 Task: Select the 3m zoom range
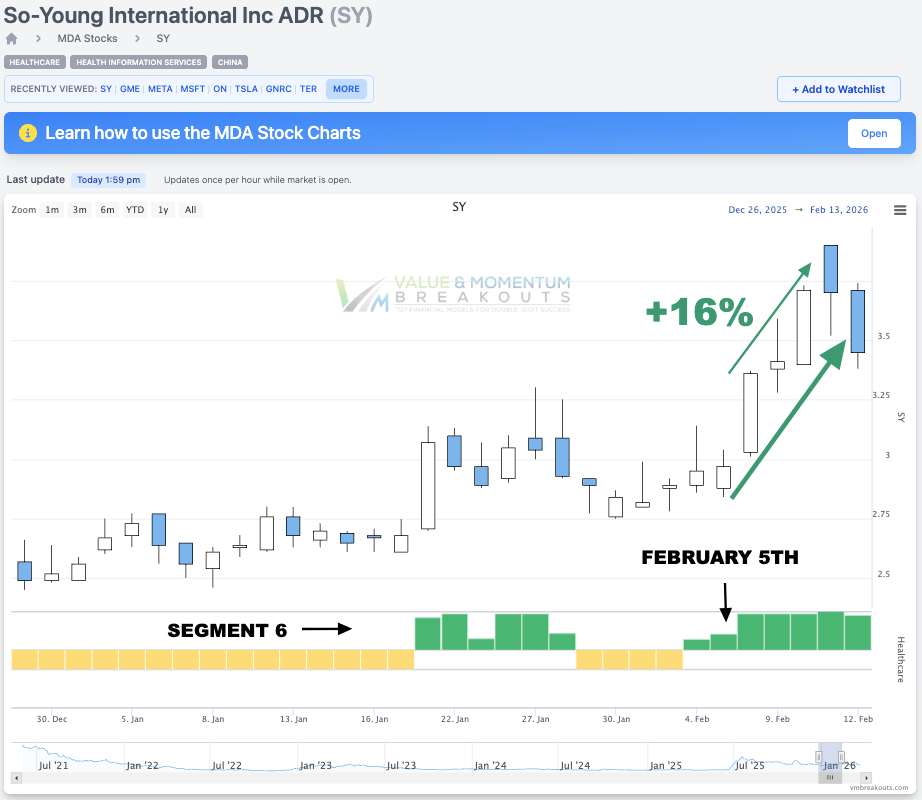pyautogui.click(x=79, y=210)
